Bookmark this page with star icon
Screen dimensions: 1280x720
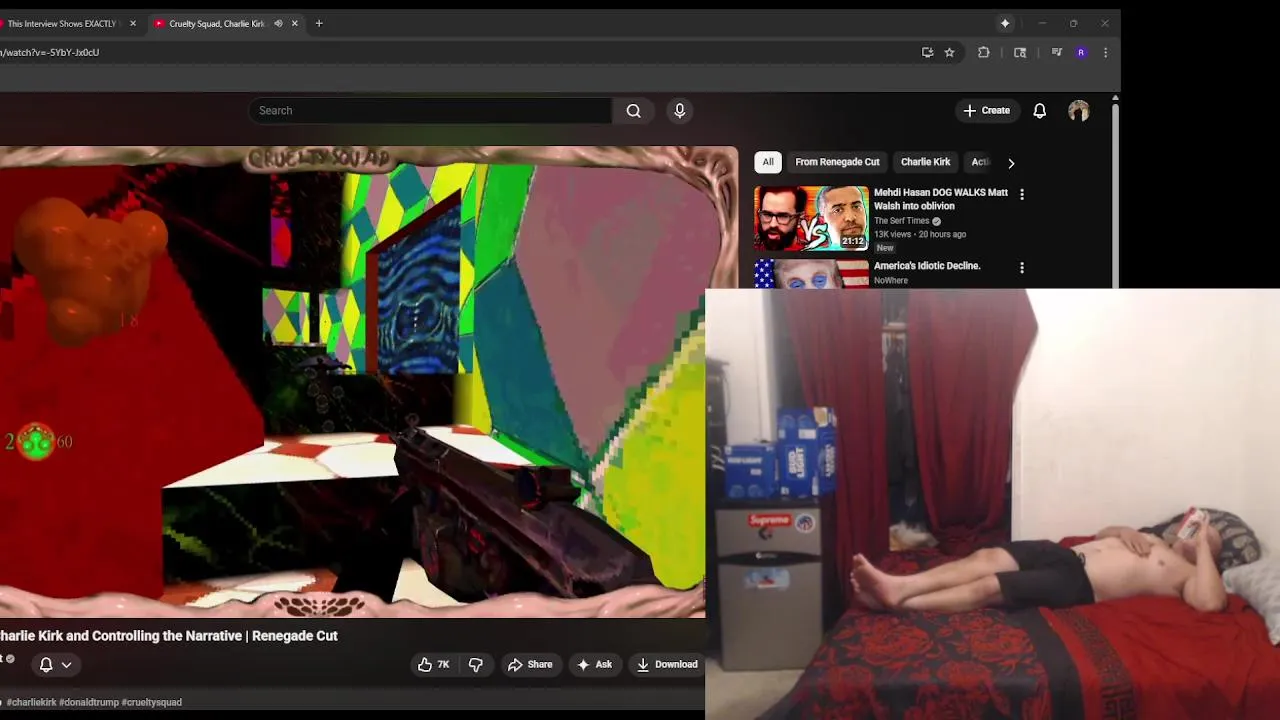949,52
